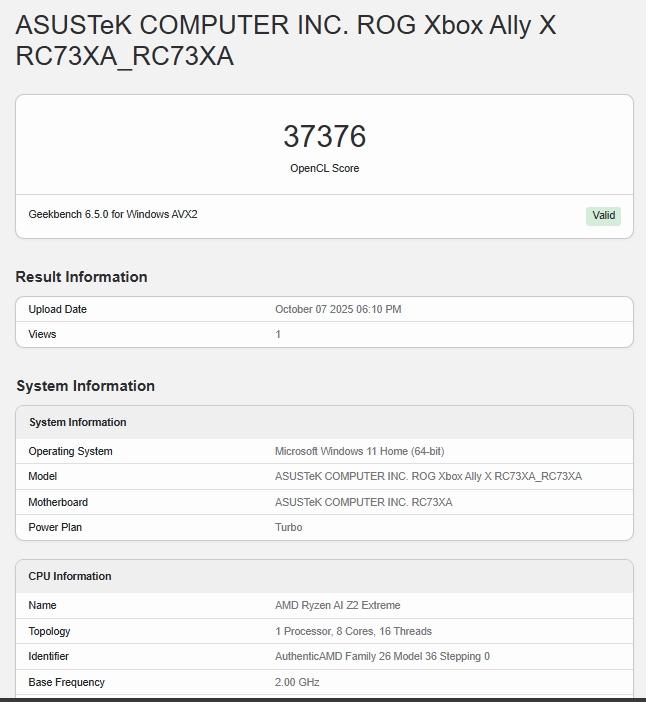Click the 37376 score number

click(324, 137)
